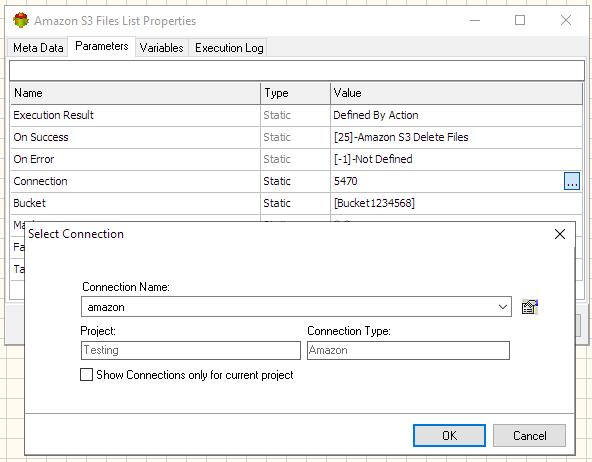The image size is (592, 462).
Task: Click the Defined By Action value
Action: [376, 115]
